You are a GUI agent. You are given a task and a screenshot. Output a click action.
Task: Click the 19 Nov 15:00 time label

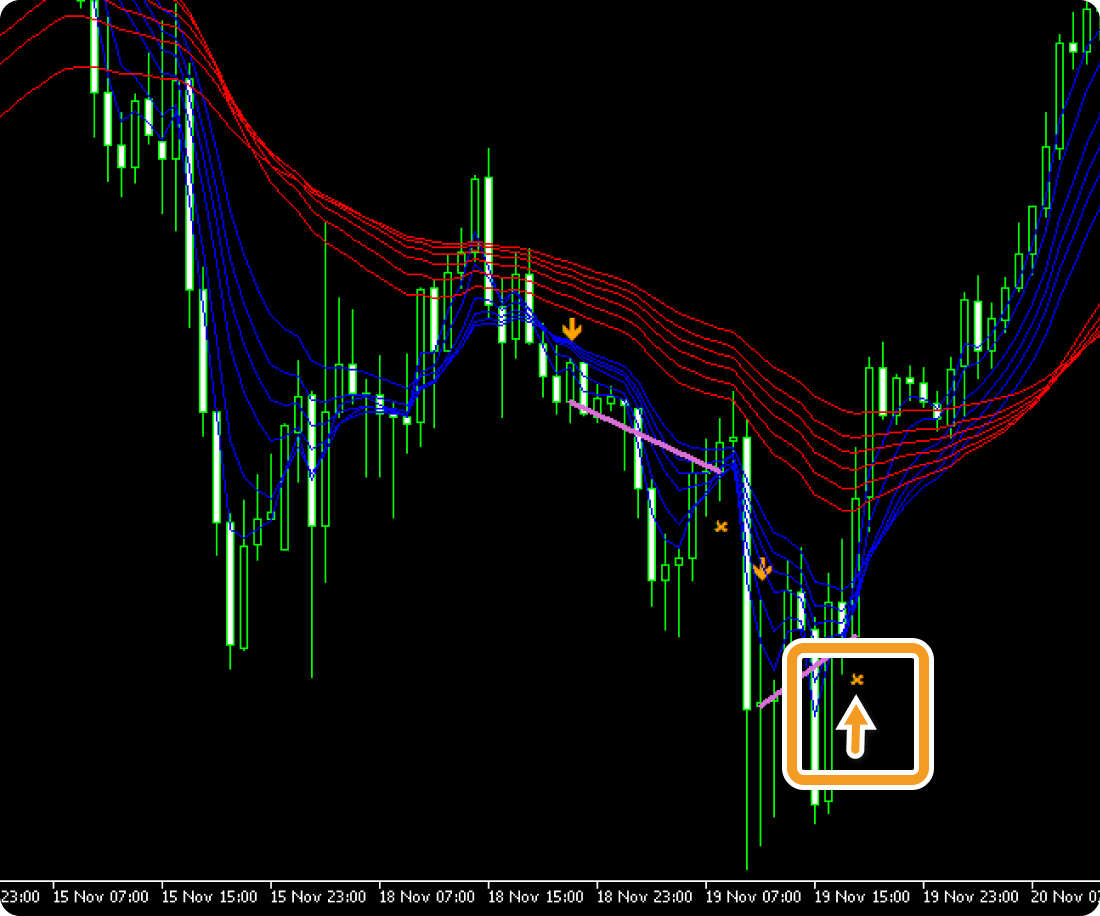[864, 896]
